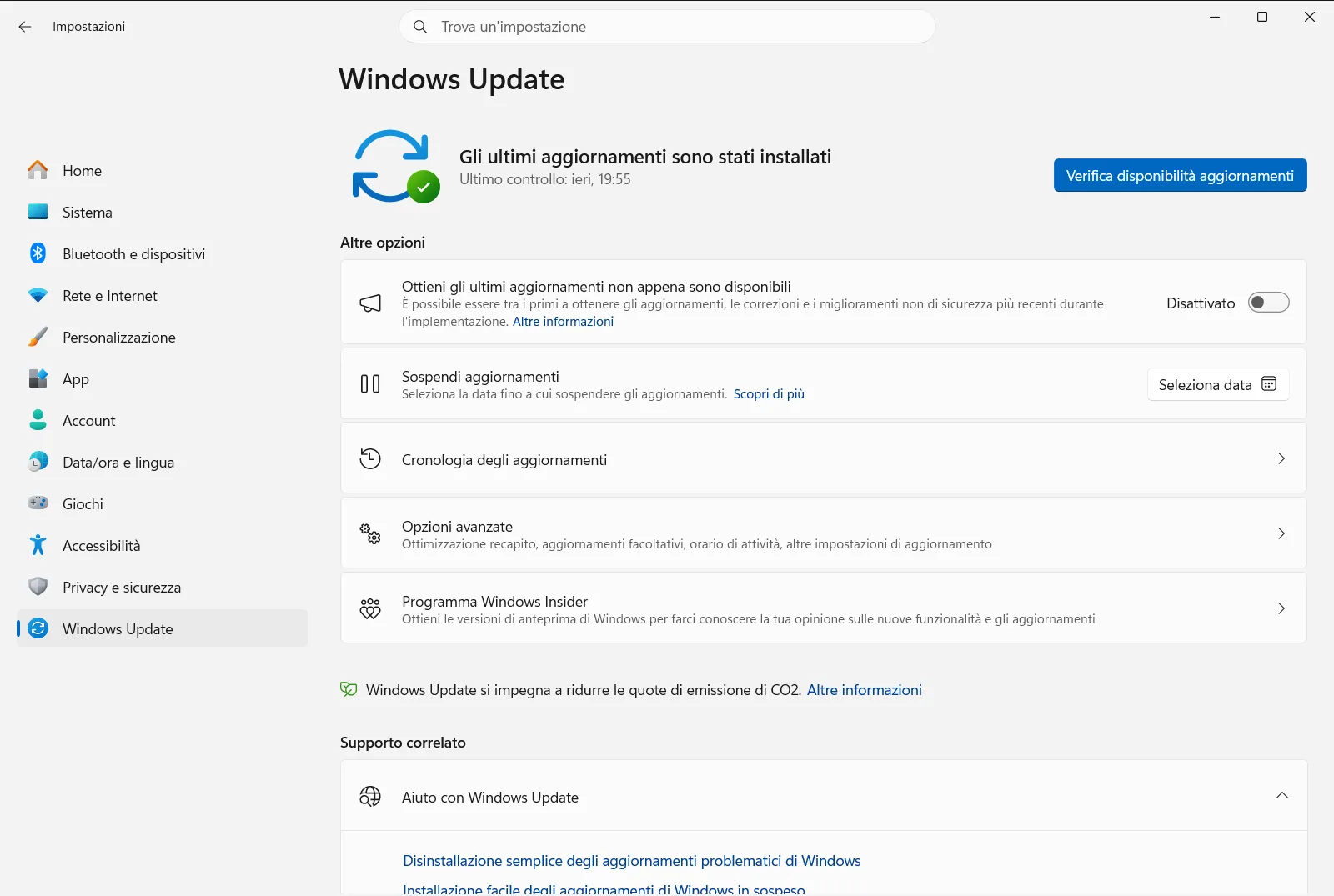Click the back arrow icon
Viewport: 1334px width, 896px height.
[x=25, y=27]
